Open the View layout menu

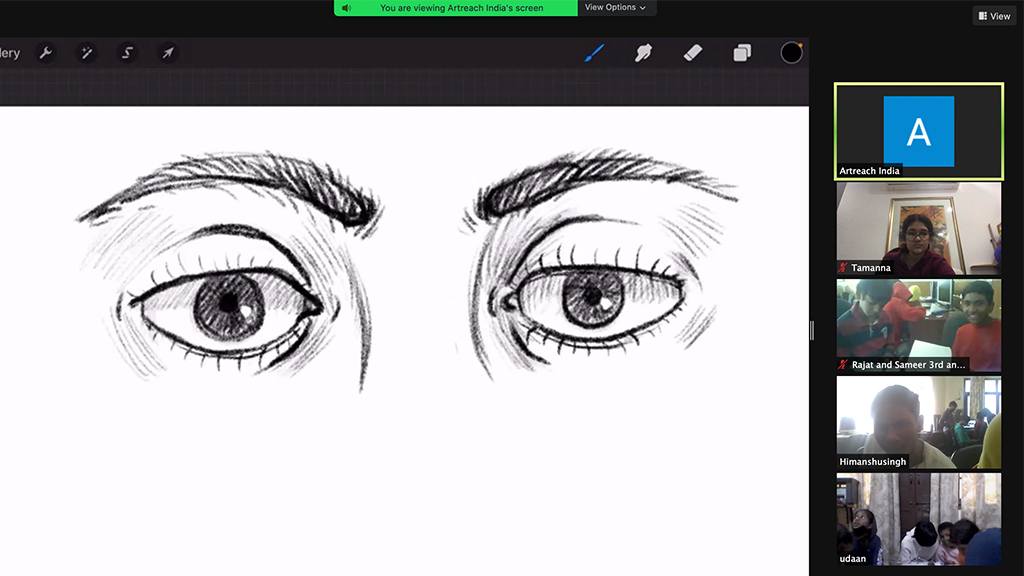click(x=994, y=16)
